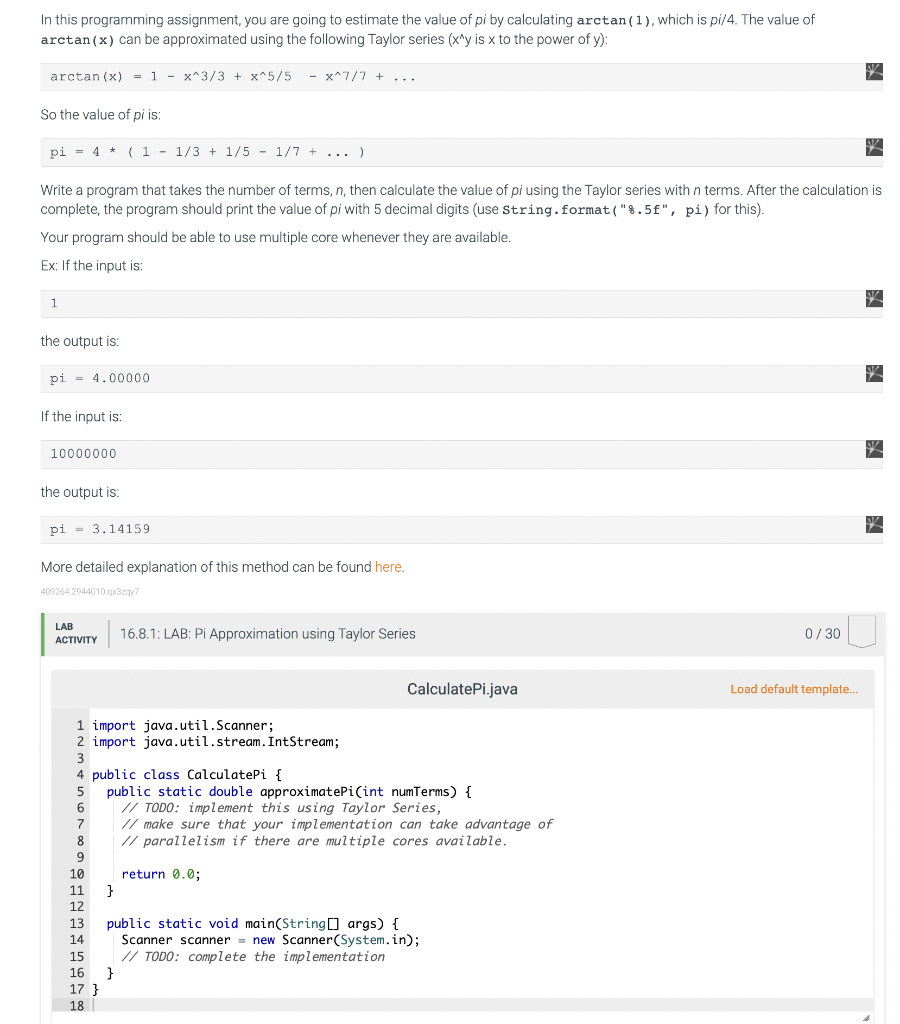Click the 16.8.1 LAB Pi Approximation title
Image resolution: width=900 pixels, height=1024 pixels.
pyautogui.click(x=268, y=633)
